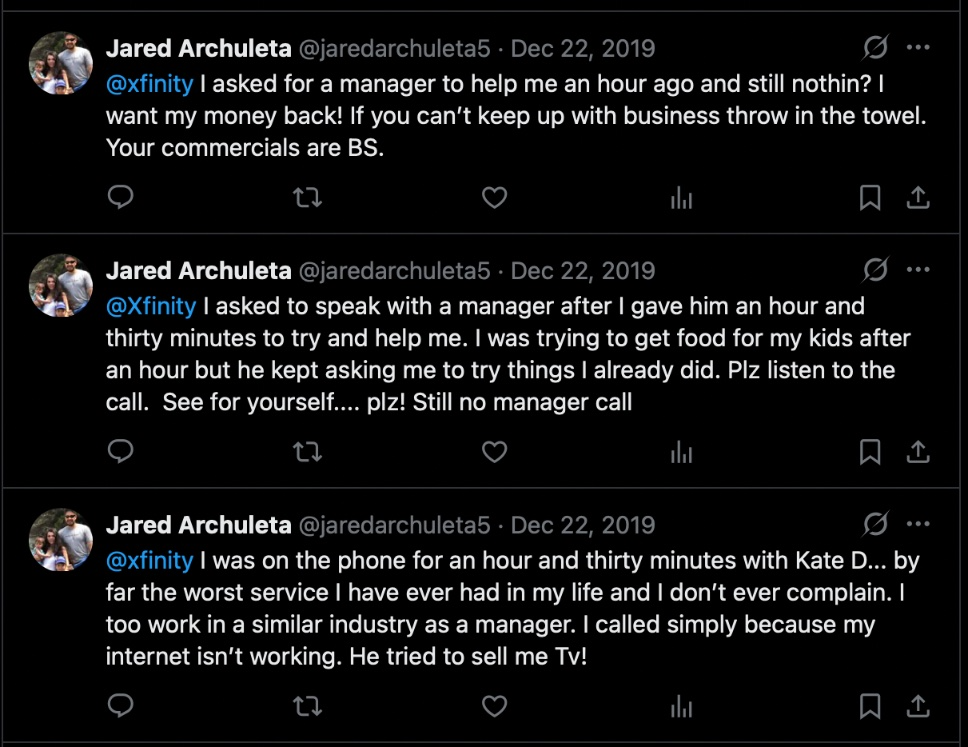Share the first tweet about a manager

click(918, 198)
